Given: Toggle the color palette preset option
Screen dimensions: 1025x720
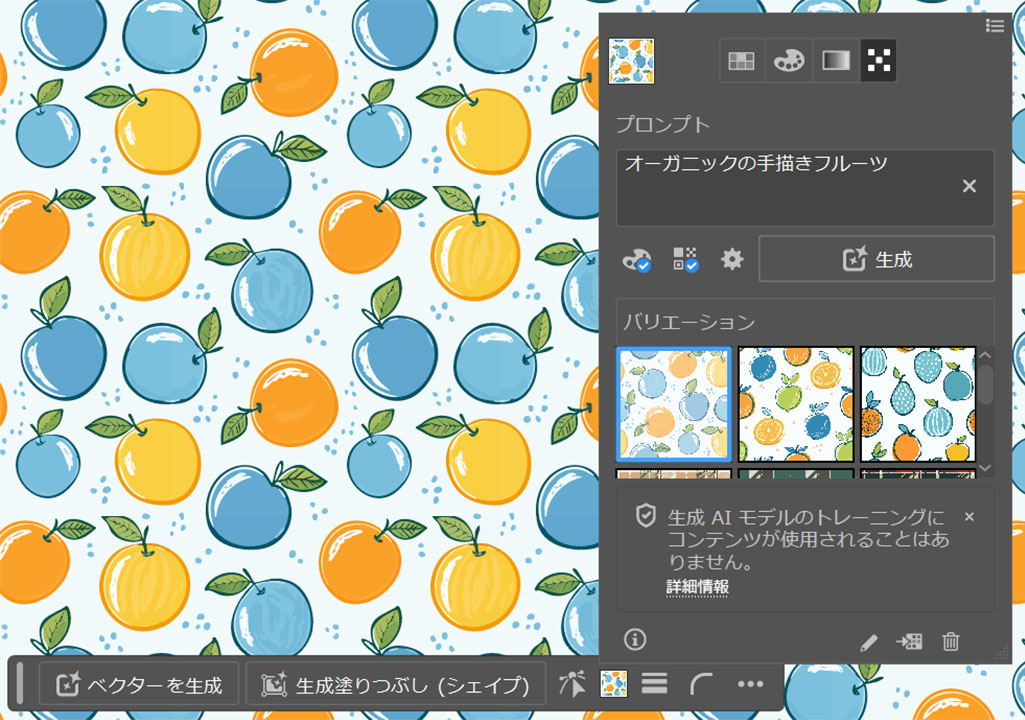Looking at the screenshot, I should (x=636, y=260).
